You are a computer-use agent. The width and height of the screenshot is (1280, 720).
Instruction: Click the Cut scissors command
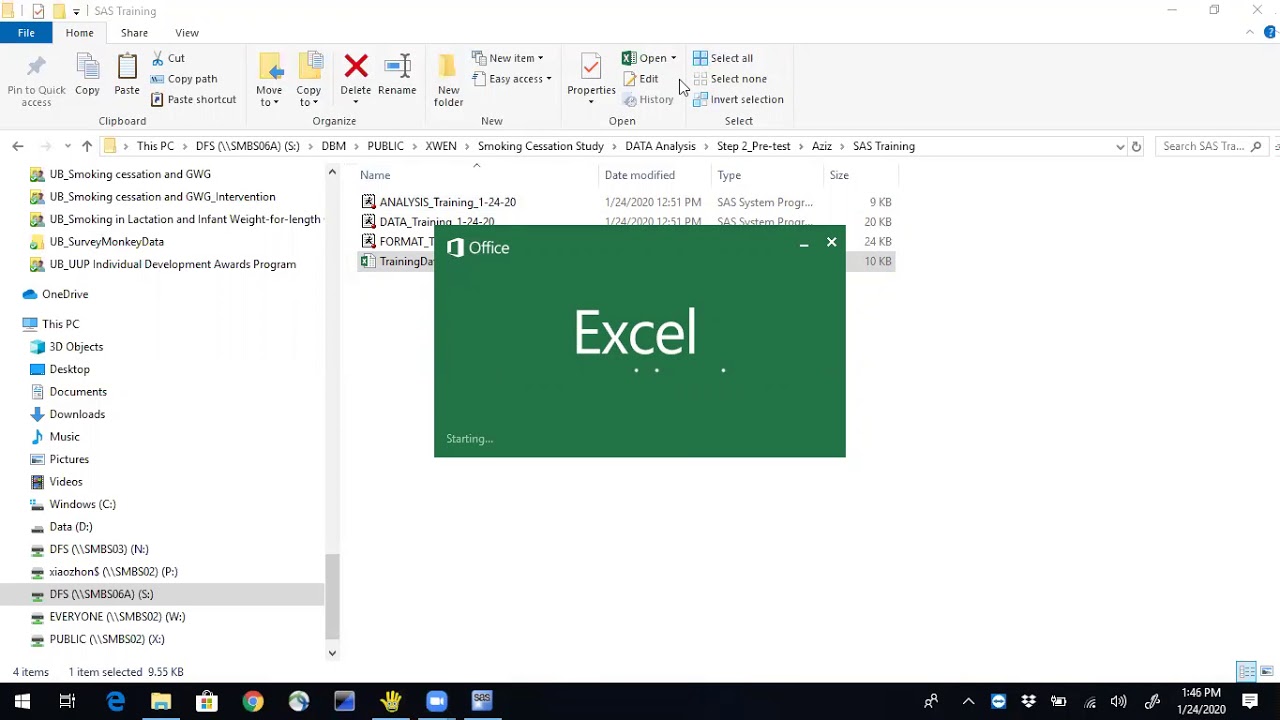point(168,58)
